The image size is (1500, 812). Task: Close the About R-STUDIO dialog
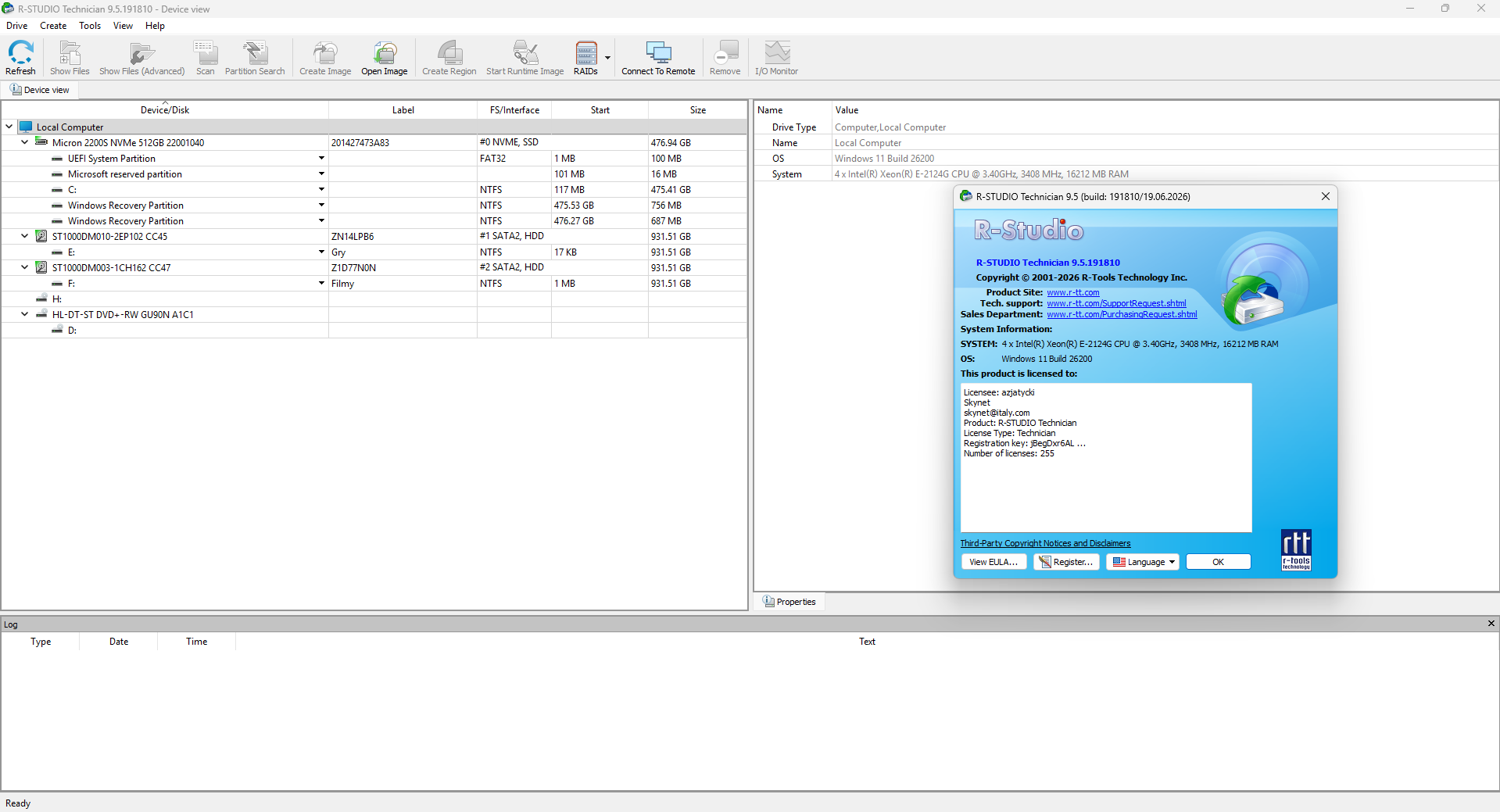point(1325,196)
